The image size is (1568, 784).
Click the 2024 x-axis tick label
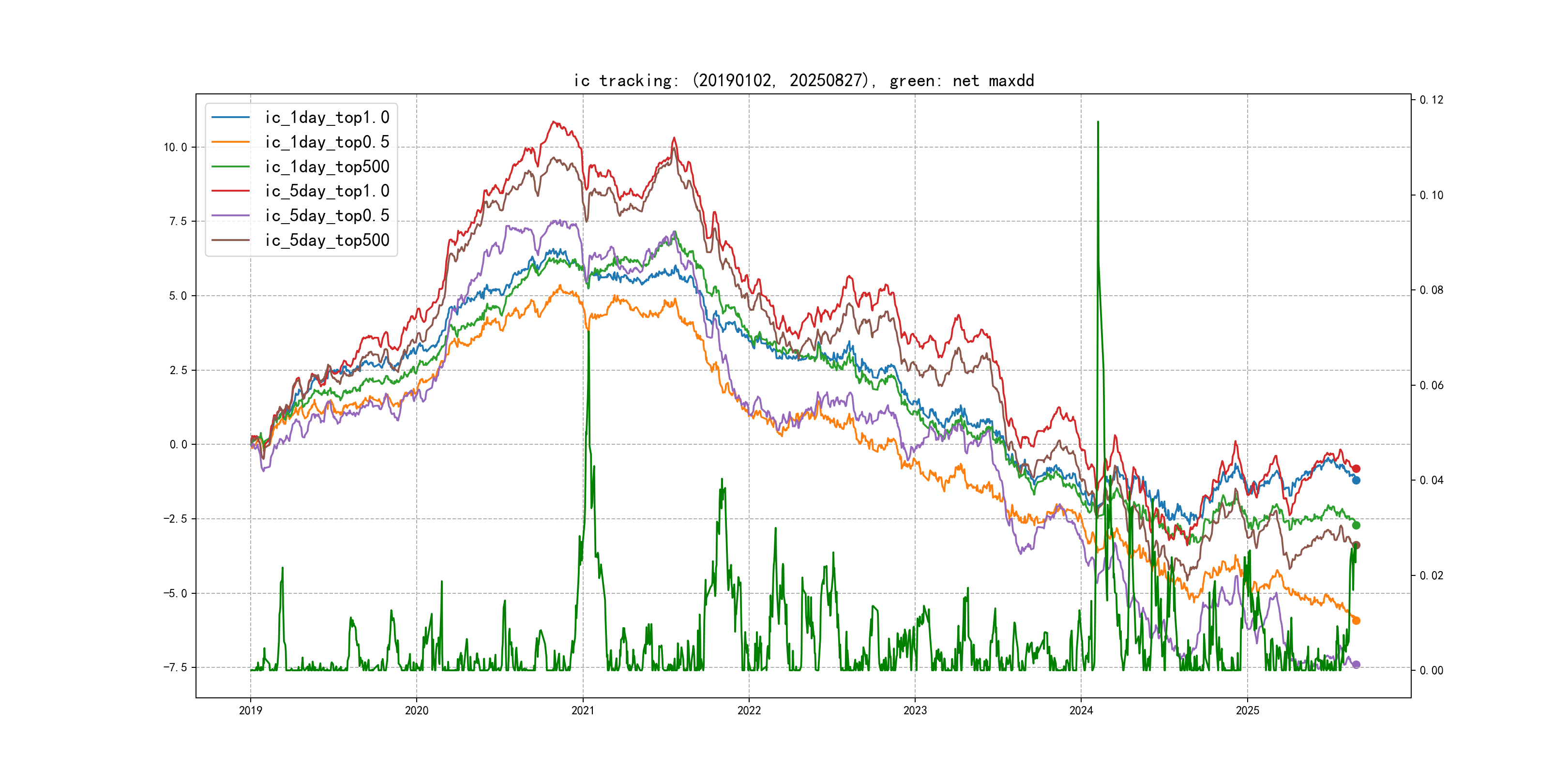1081,710
